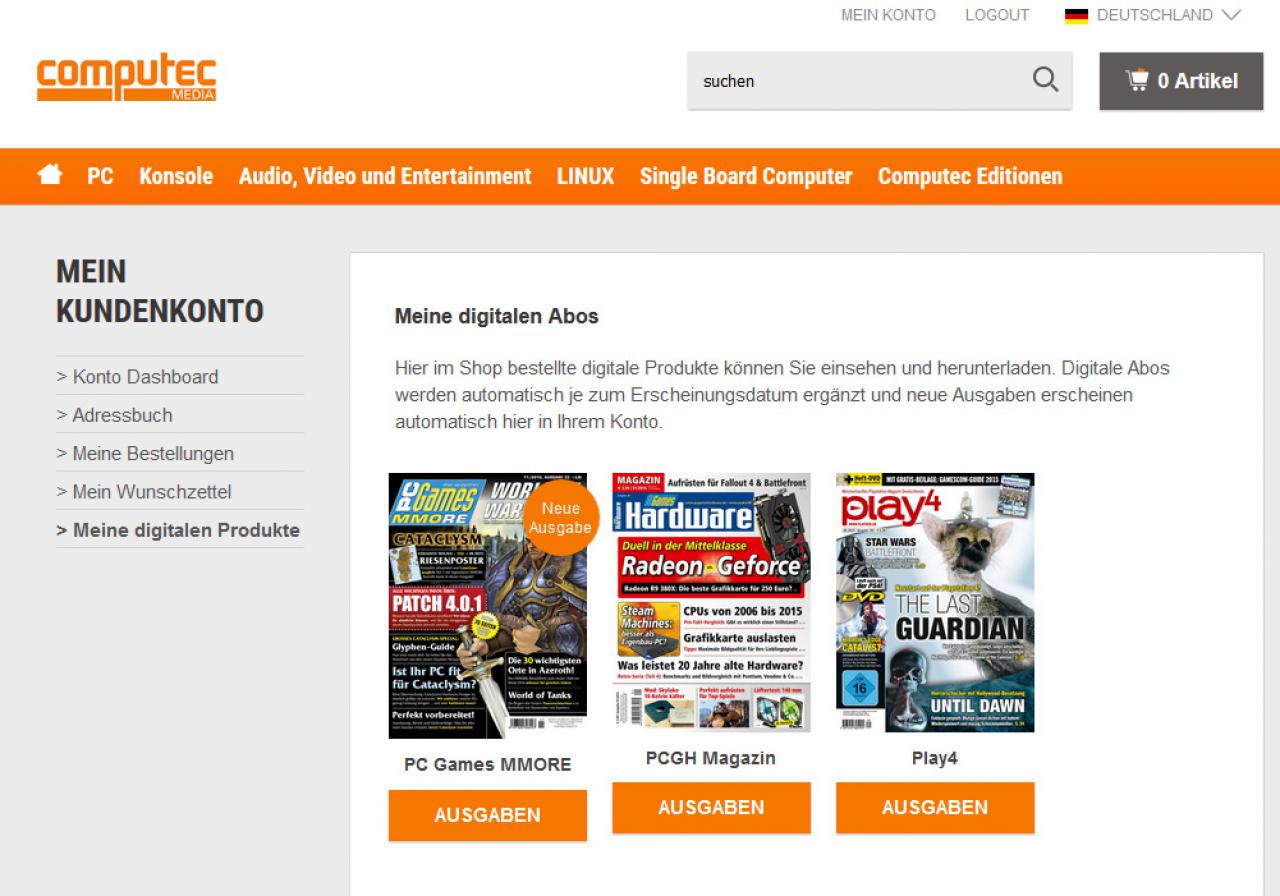
Task: Click AUSGABEN button under PC Games MMORE
Action: [x=487, y=815]
